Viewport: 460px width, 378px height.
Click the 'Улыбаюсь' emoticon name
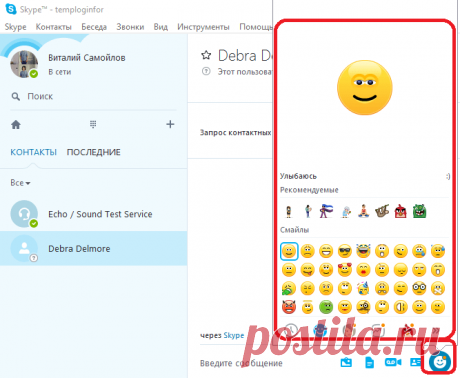click(x=298, y=176)
